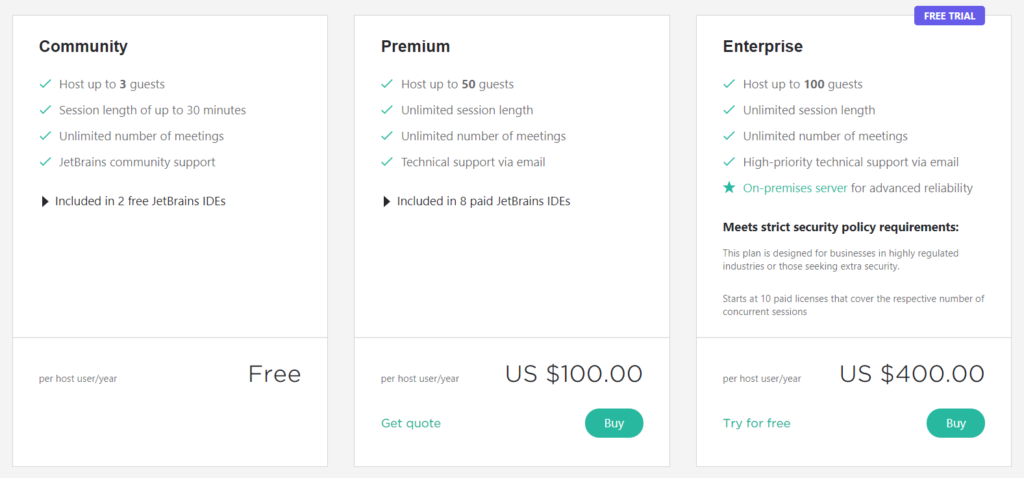Buy the Premium plan
Viewport: 1024px width, 478px height.
[x=614, y=423]
